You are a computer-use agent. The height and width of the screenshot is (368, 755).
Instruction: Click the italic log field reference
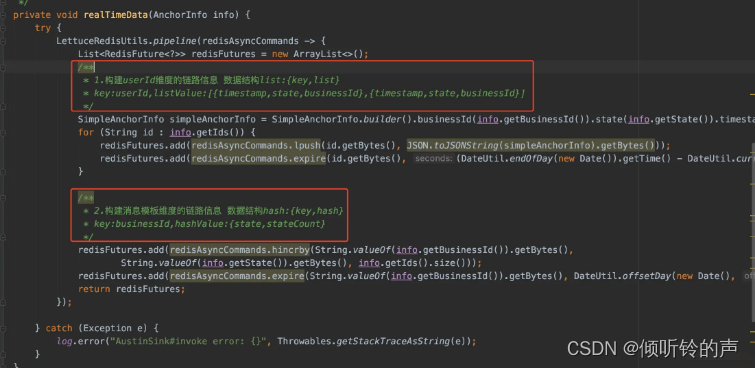[64, 341]
